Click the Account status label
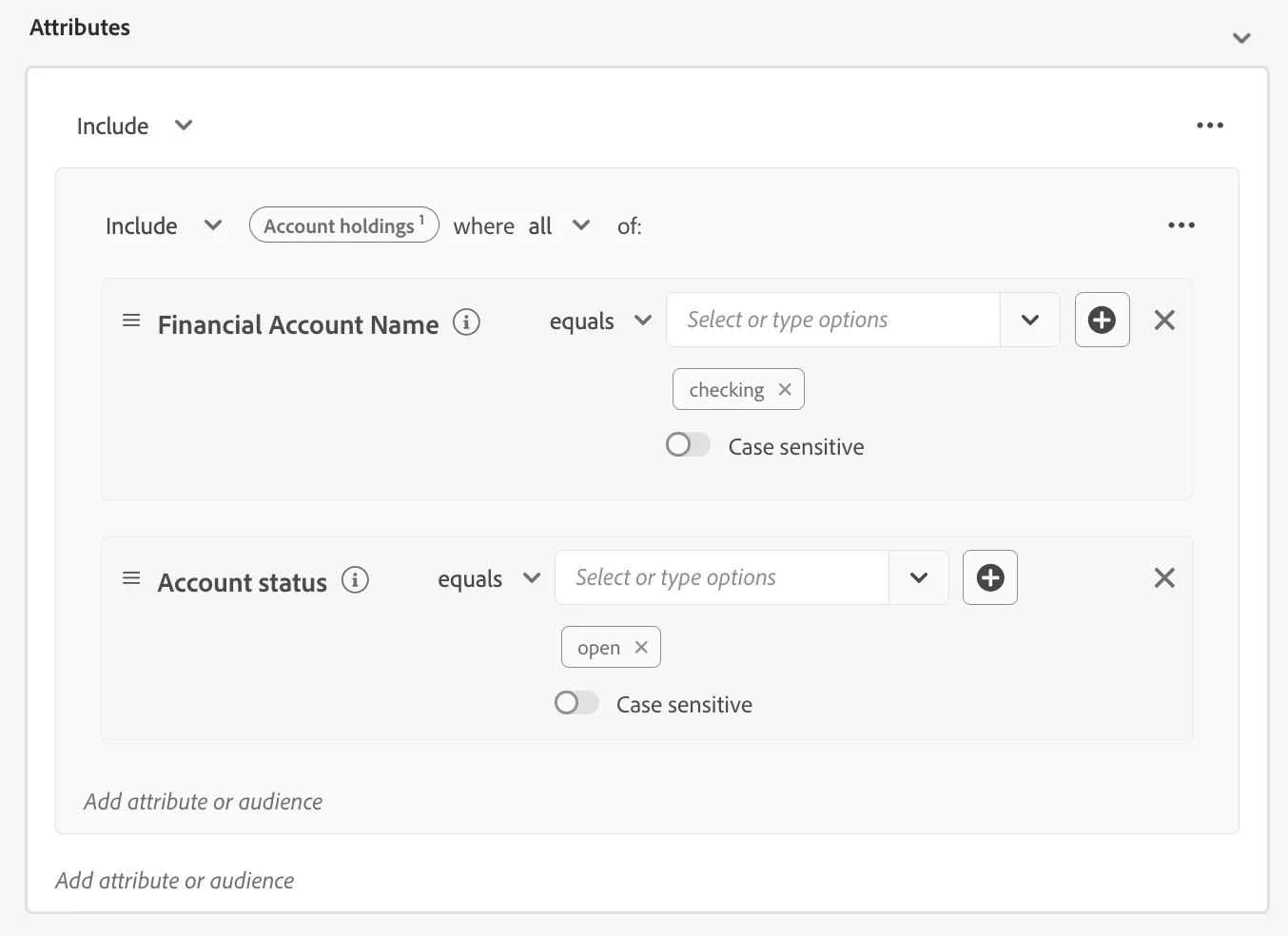Image resolution: width=1288 pixels, height=936 pixels. [x=242, y=582]
